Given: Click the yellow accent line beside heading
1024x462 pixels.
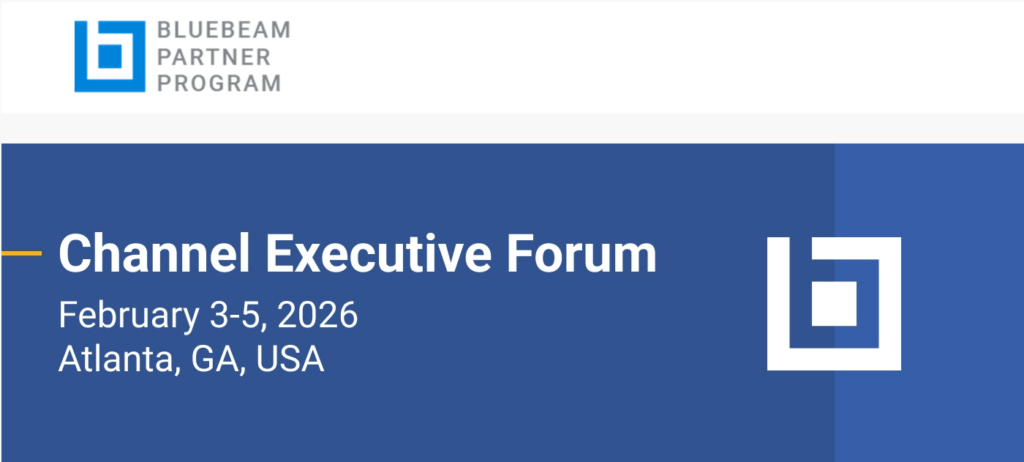Looking at the screenshot, I should click(21, 254).
